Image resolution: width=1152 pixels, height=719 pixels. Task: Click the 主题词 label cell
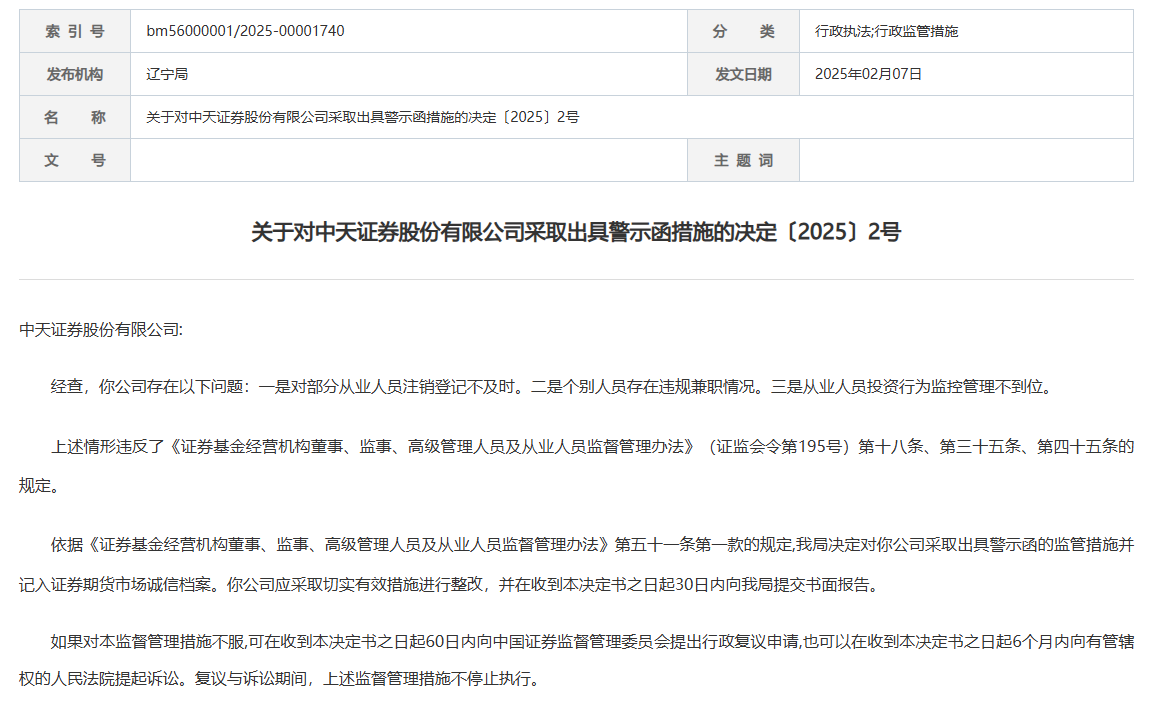coord(743,160)
